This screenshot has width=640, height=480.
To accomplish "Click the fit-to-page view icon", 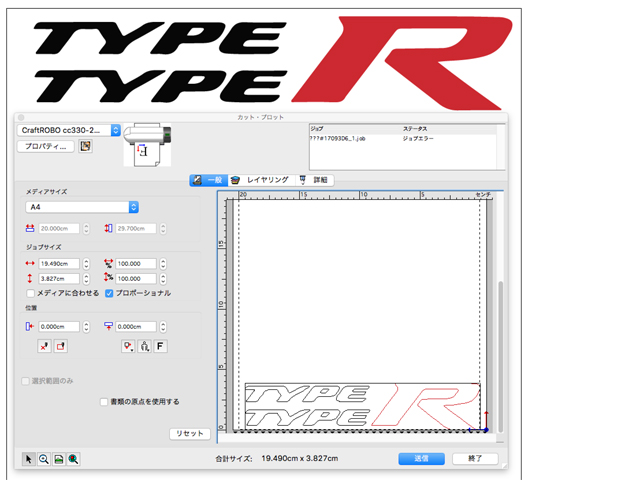I will tap(59, 459).
